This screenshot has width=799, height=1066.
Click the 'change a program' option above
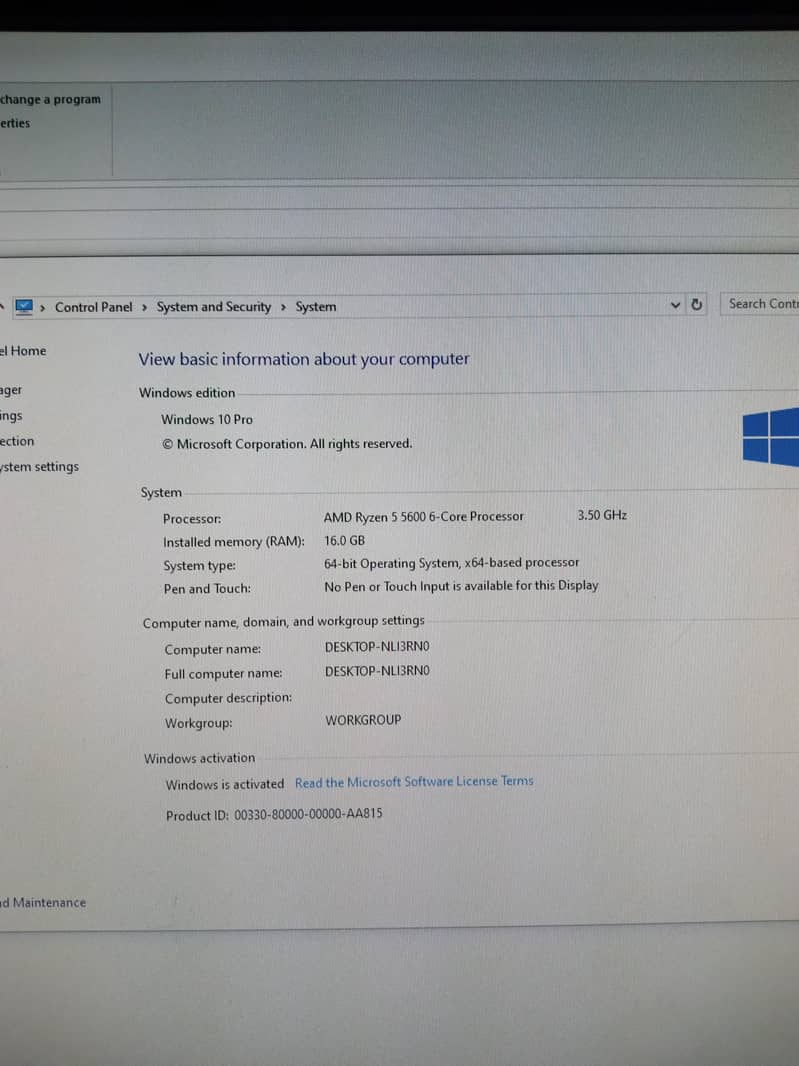pos(50,99)
